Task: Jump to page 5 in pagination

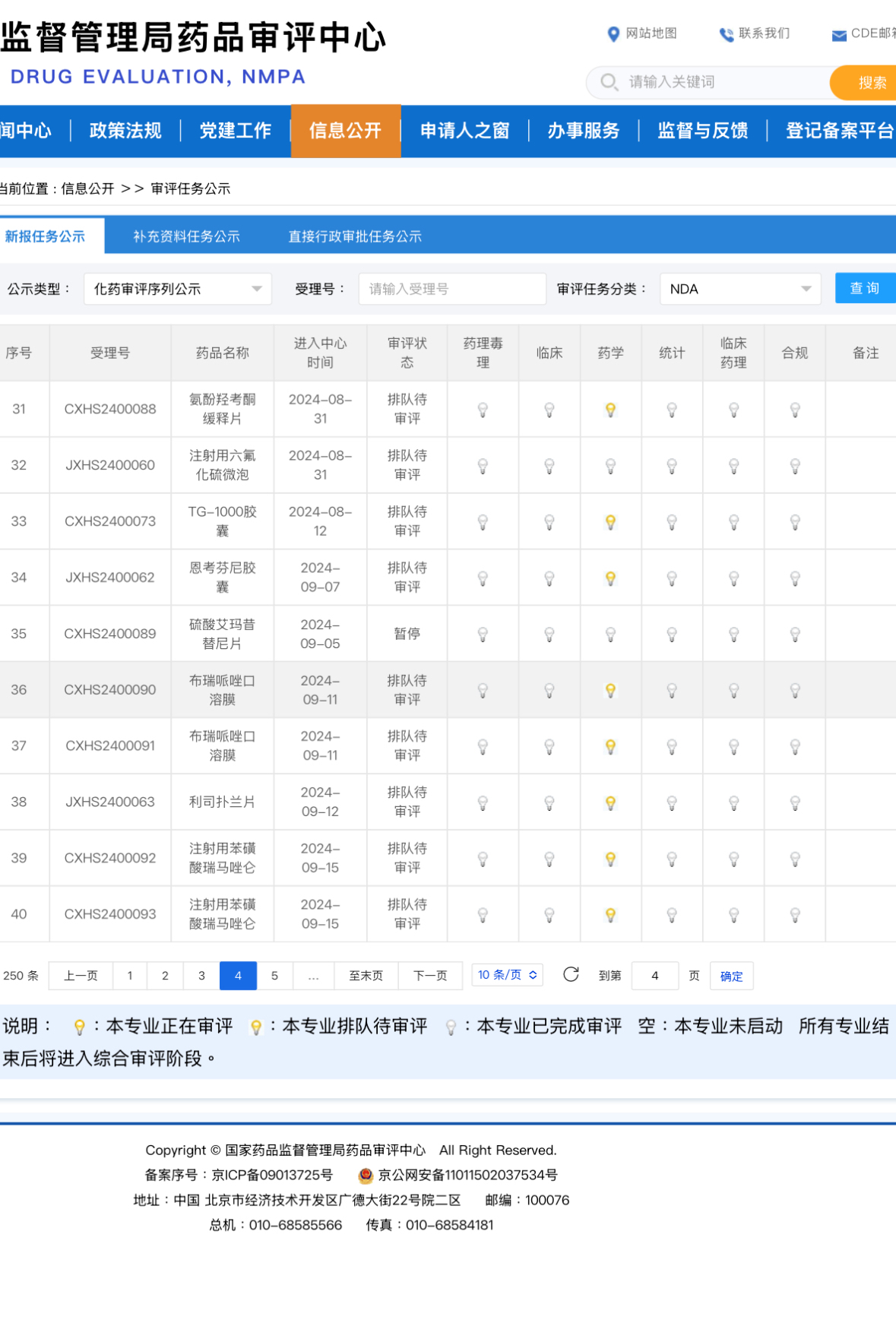Action: 274,976
